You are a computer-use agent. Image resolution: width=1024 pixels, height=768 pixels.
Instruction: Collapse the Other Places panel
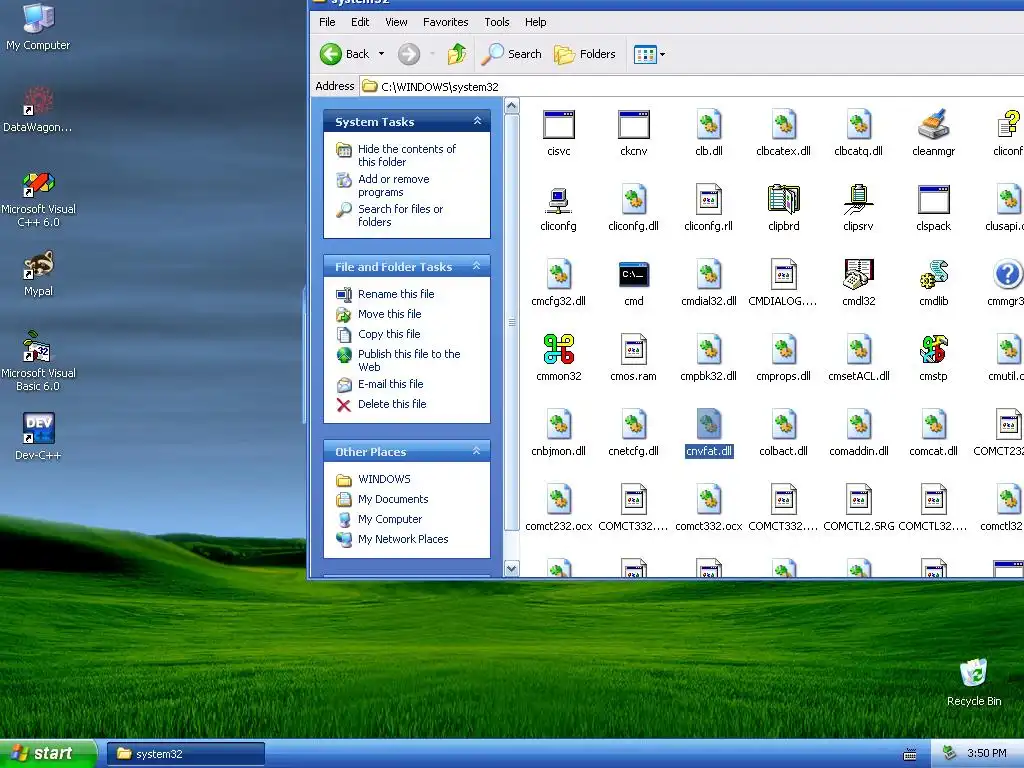[477, 451]
